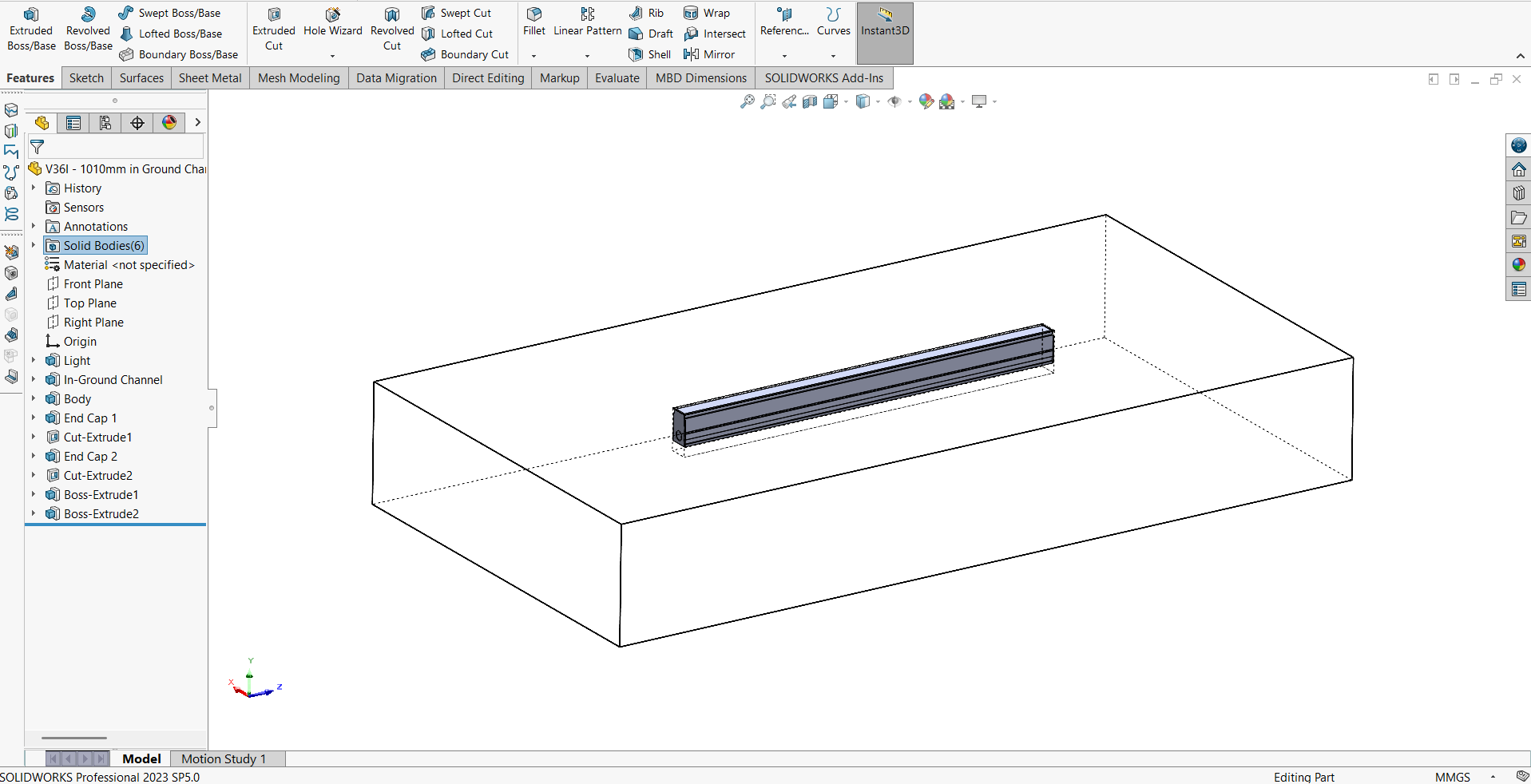
Task: Open Curves dropdown arrow
Action: 833,56
